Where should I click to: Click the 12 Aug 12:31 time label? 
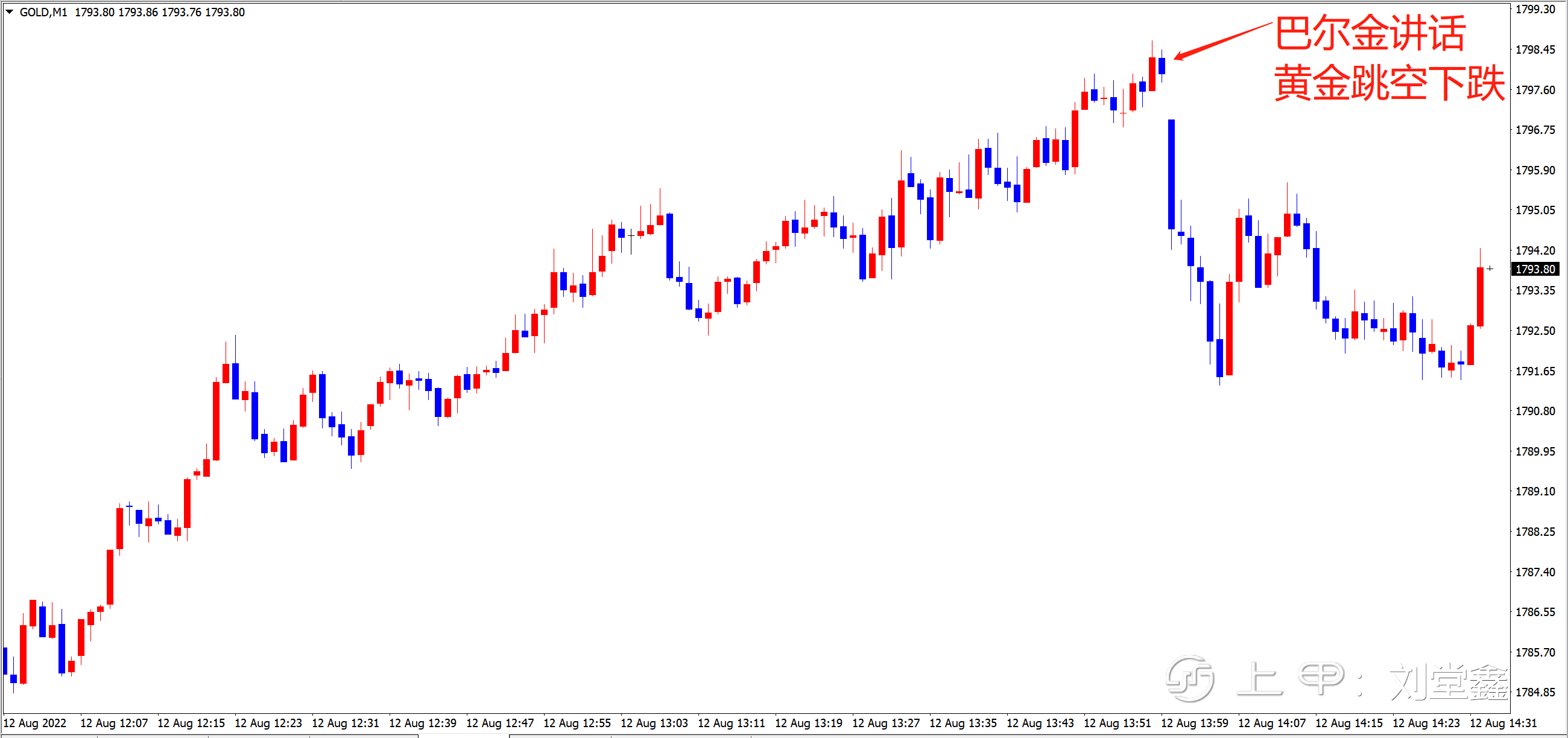(346, 724)
